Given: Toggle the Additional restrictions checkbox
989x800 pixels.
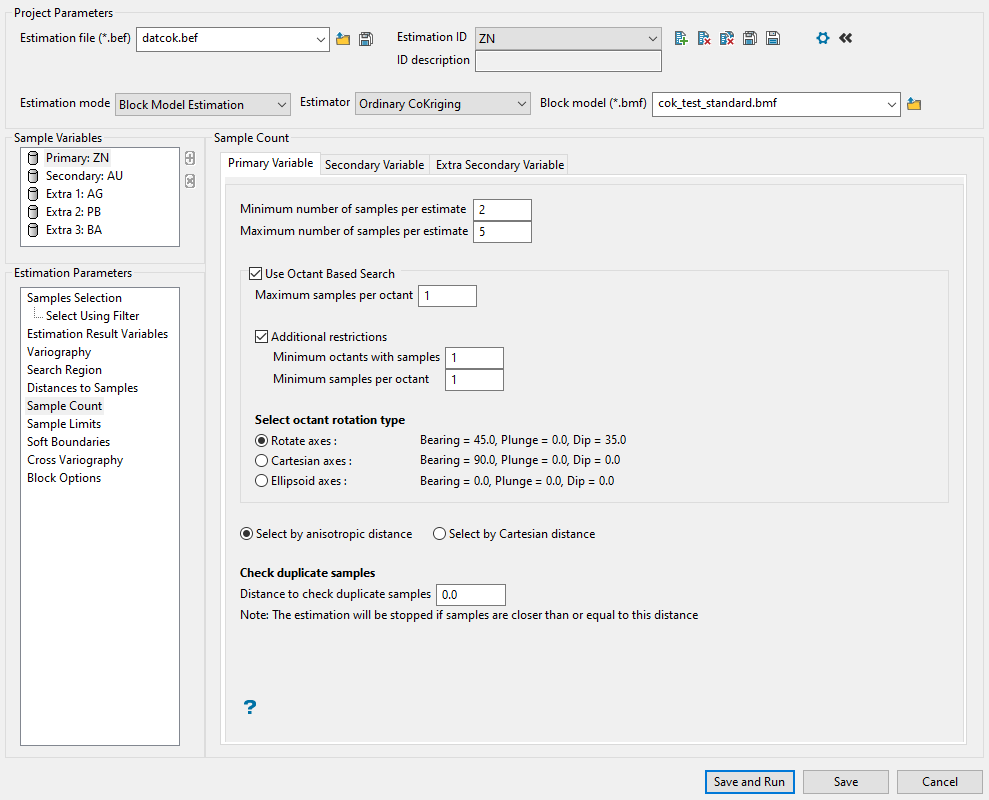Looking at the screenshot, I should pos(263,337).
